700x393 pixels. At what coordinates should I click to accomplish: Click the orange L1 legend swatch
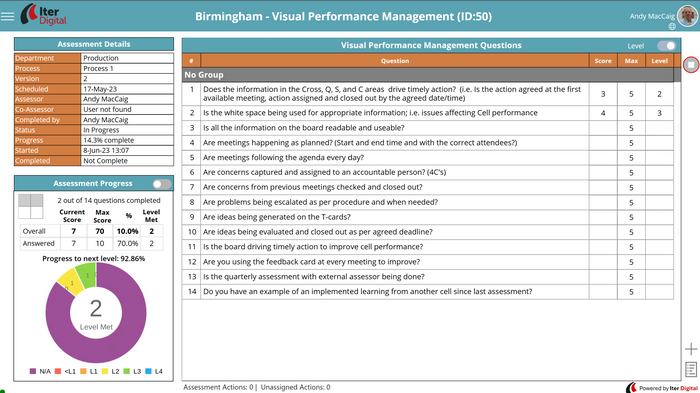click(x=83, y=371)
